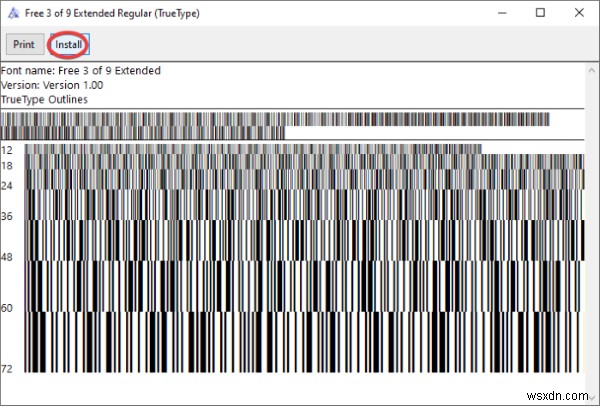Click the size label 12
Screen dimensions: 600x406
pos(7,150)
